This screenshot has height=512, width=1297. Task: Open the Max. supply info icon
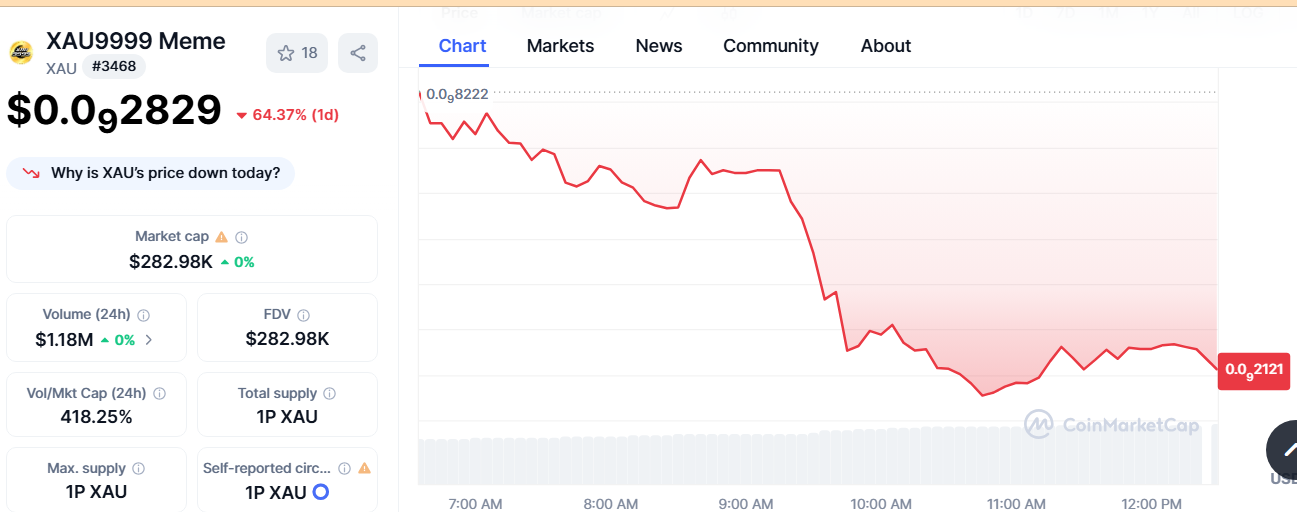(x=138, y=469)
